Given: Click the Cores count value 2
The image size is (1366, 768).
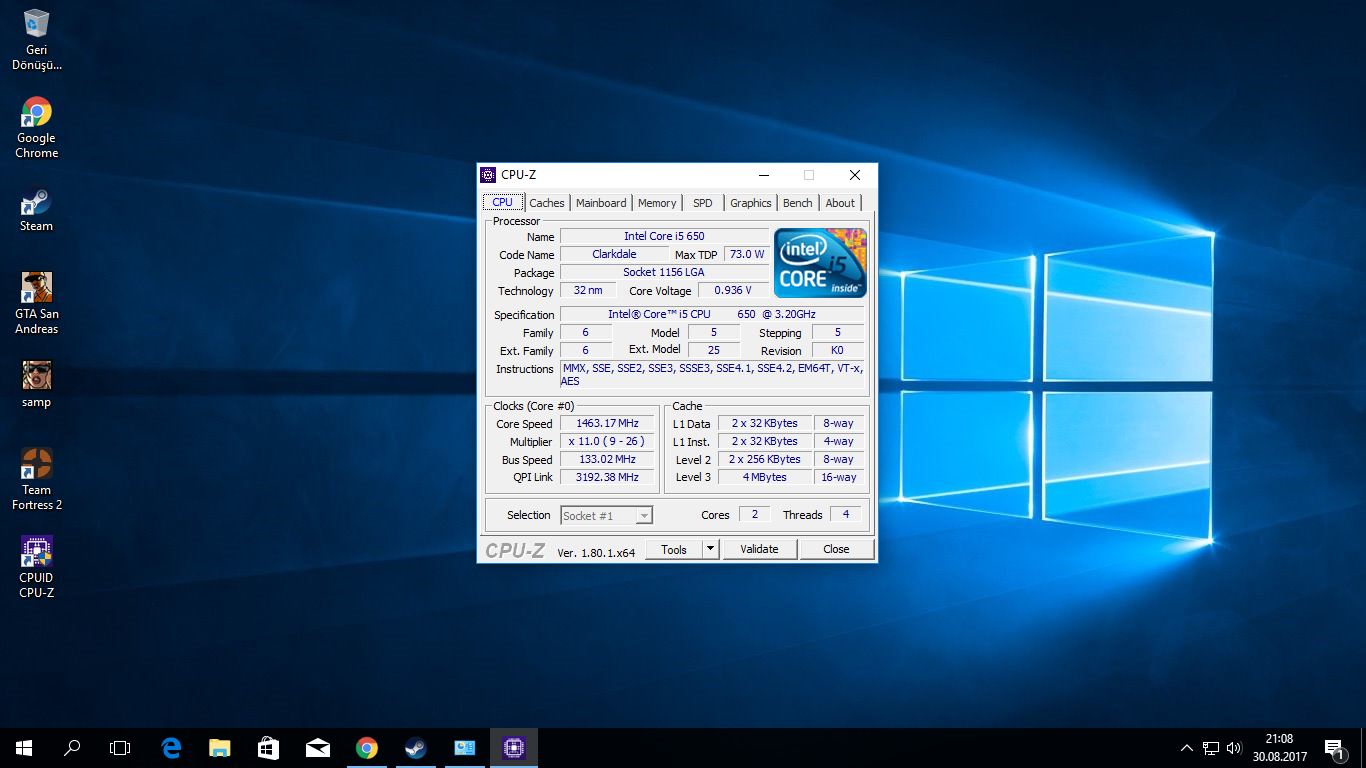Looking at the screenshot, I should click(754, 514).
